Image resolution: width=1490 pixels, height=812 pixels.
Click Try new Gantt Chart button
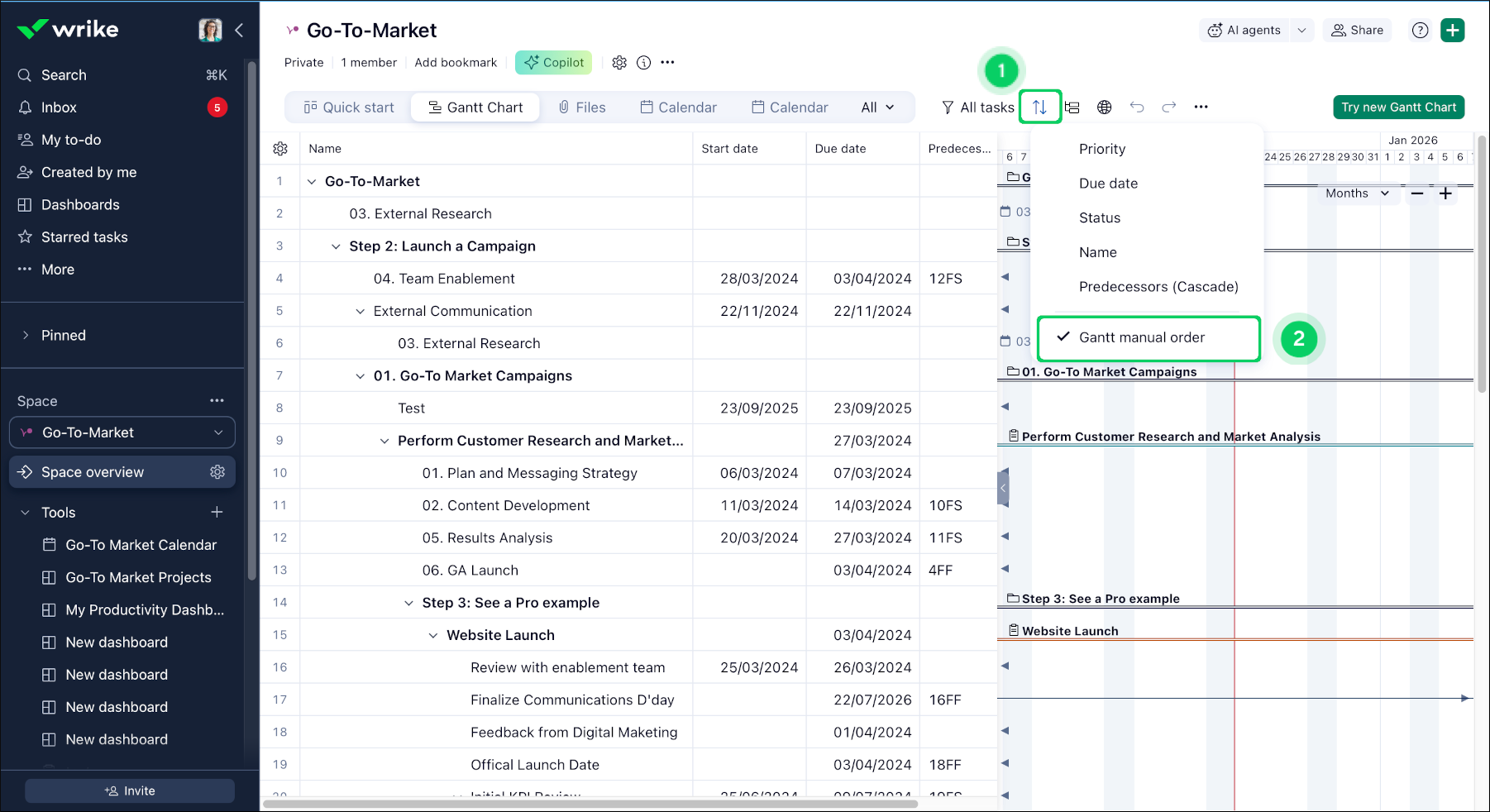click(x=1398, y=107)
